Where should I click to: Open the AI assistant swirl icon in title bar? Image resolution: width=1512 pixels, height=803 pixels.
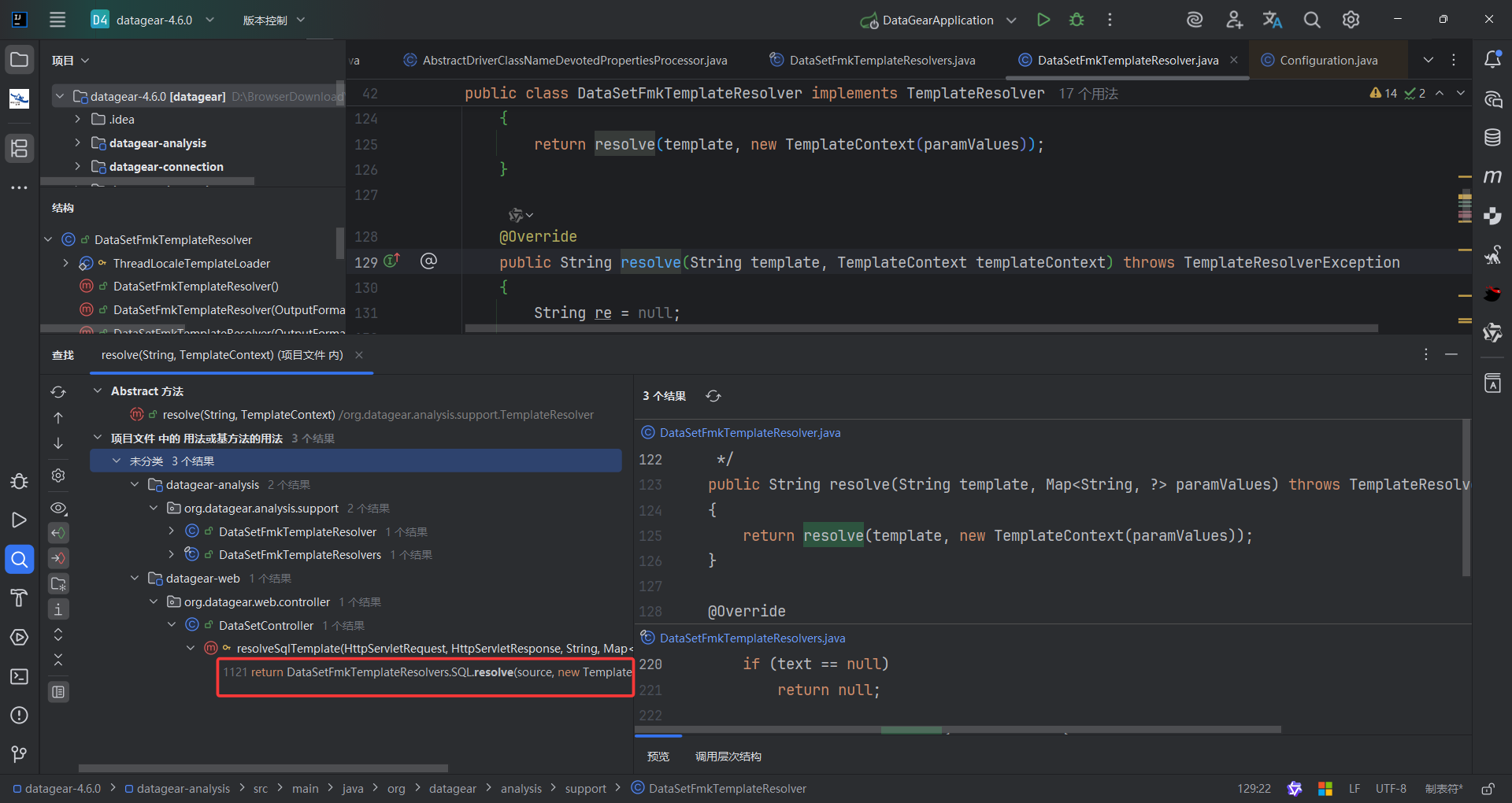tap(1195, 20)
